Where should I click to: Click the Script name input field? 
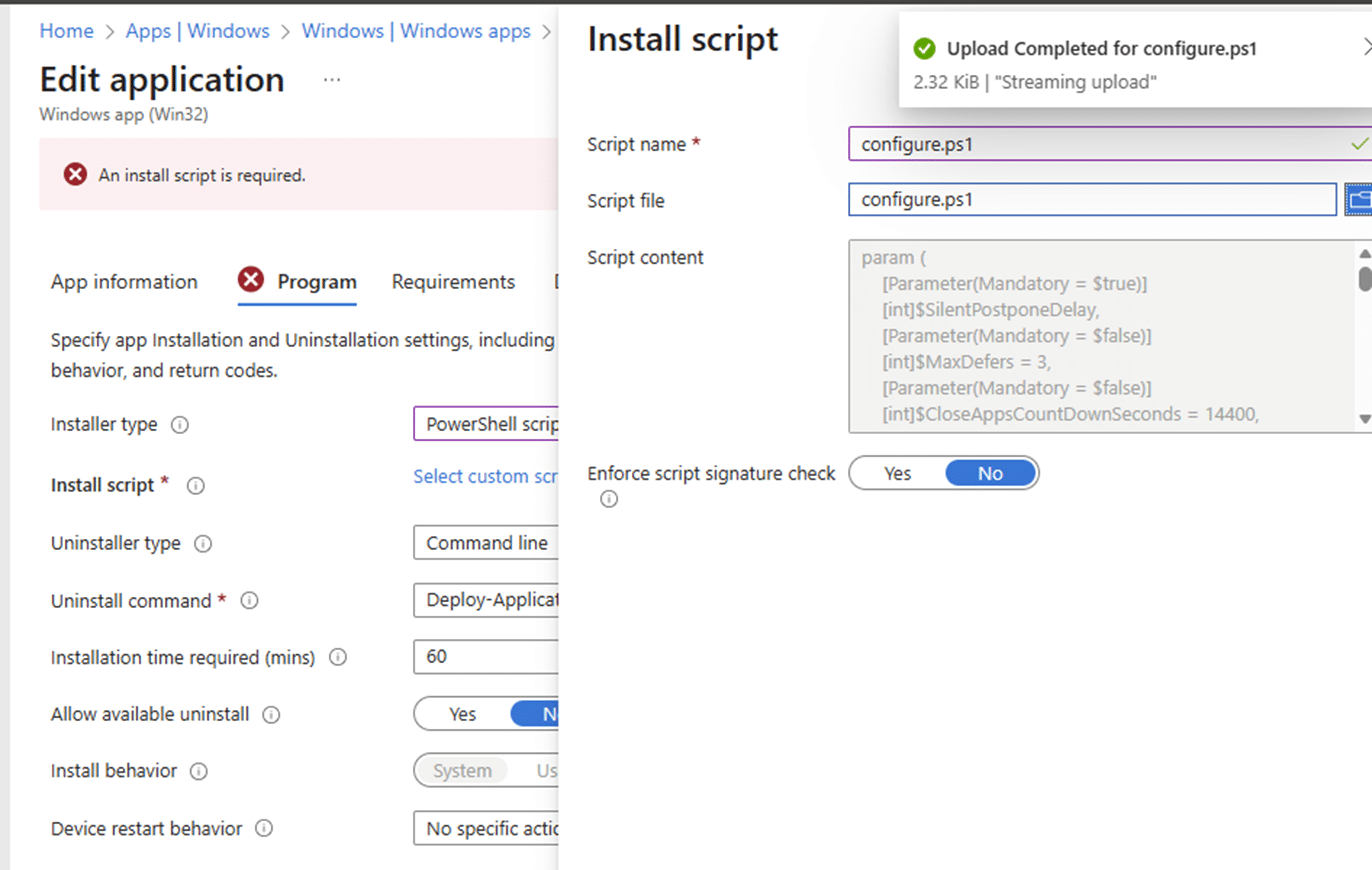1090,144
